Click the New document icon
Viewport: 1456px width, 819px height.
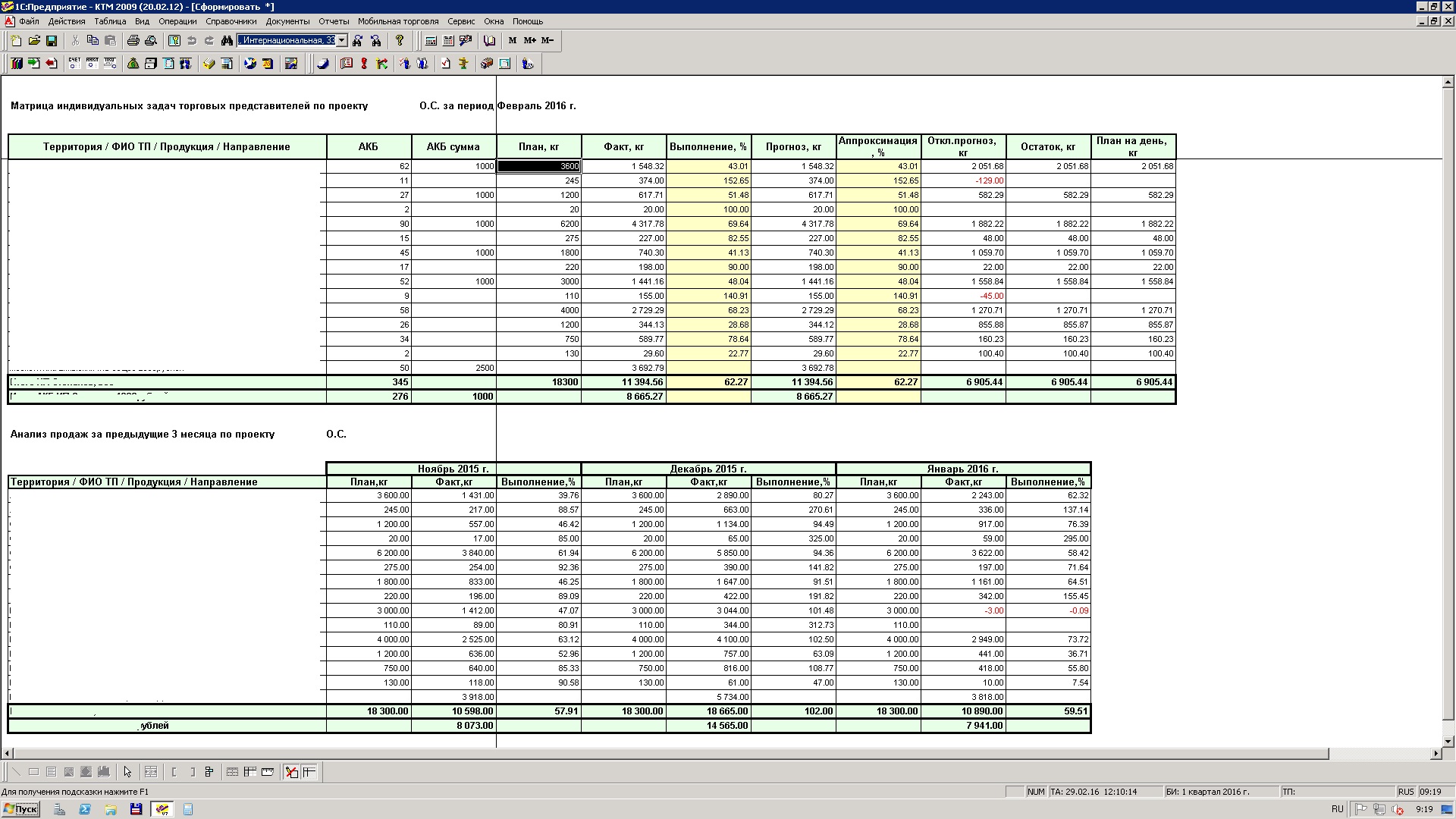tap(16, 41)
